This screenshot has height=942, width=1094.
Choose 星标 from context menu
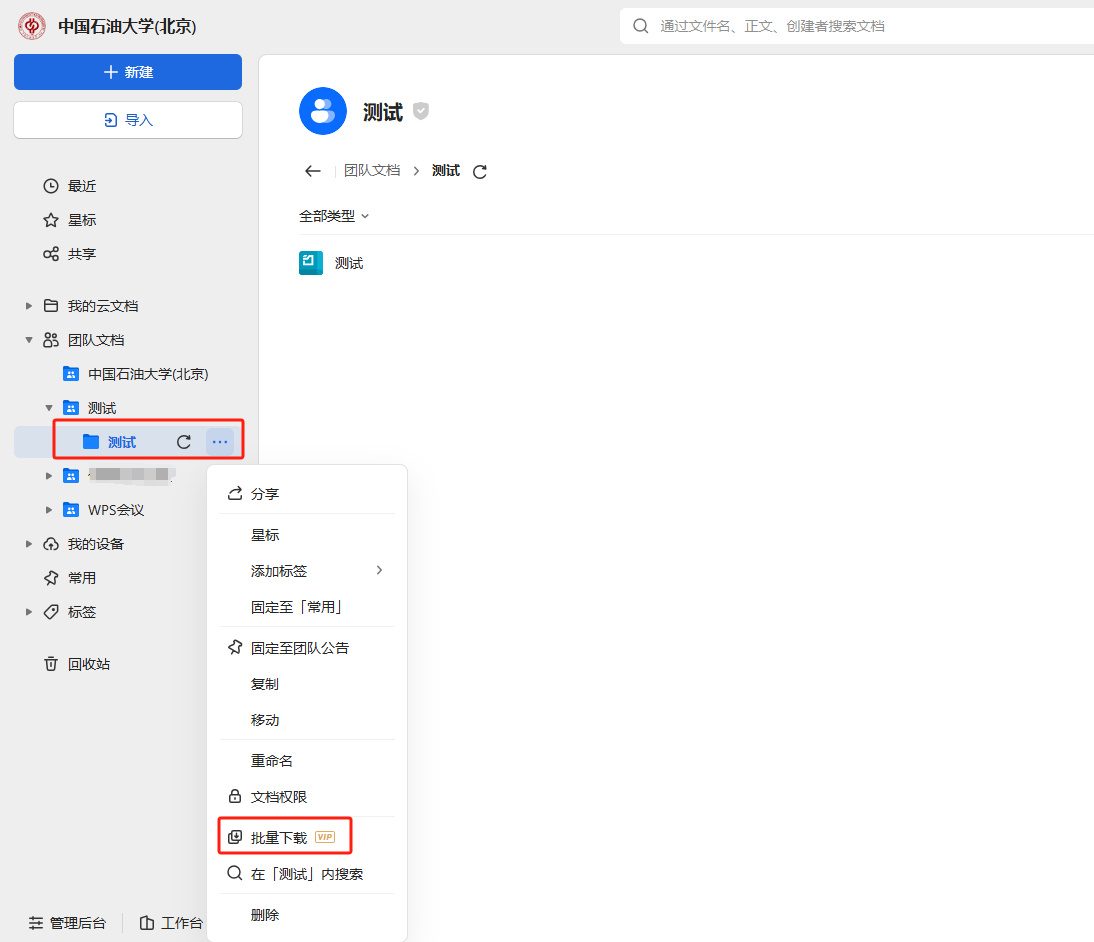pos(307,535)
